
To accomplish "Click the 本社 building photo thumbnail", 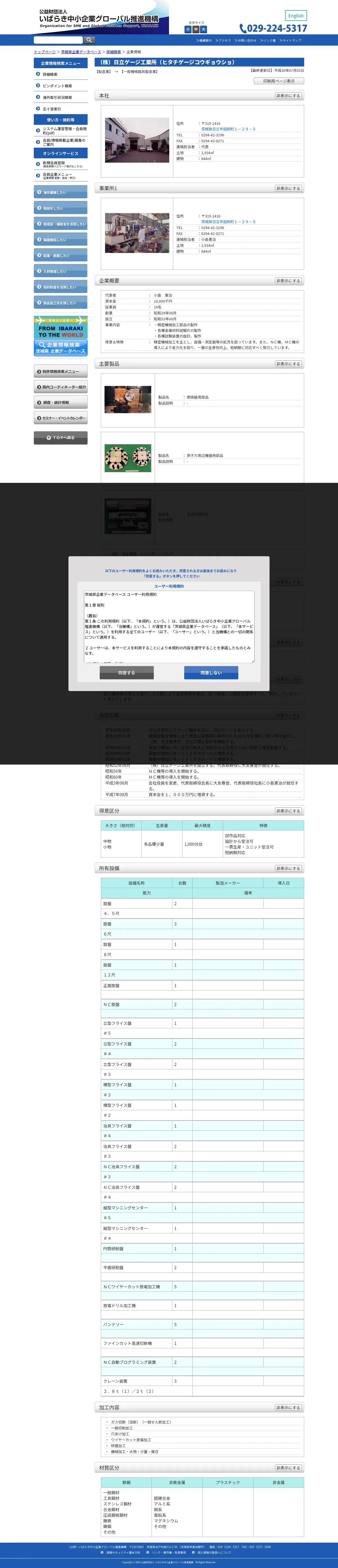I will click(x=137, y=140).
